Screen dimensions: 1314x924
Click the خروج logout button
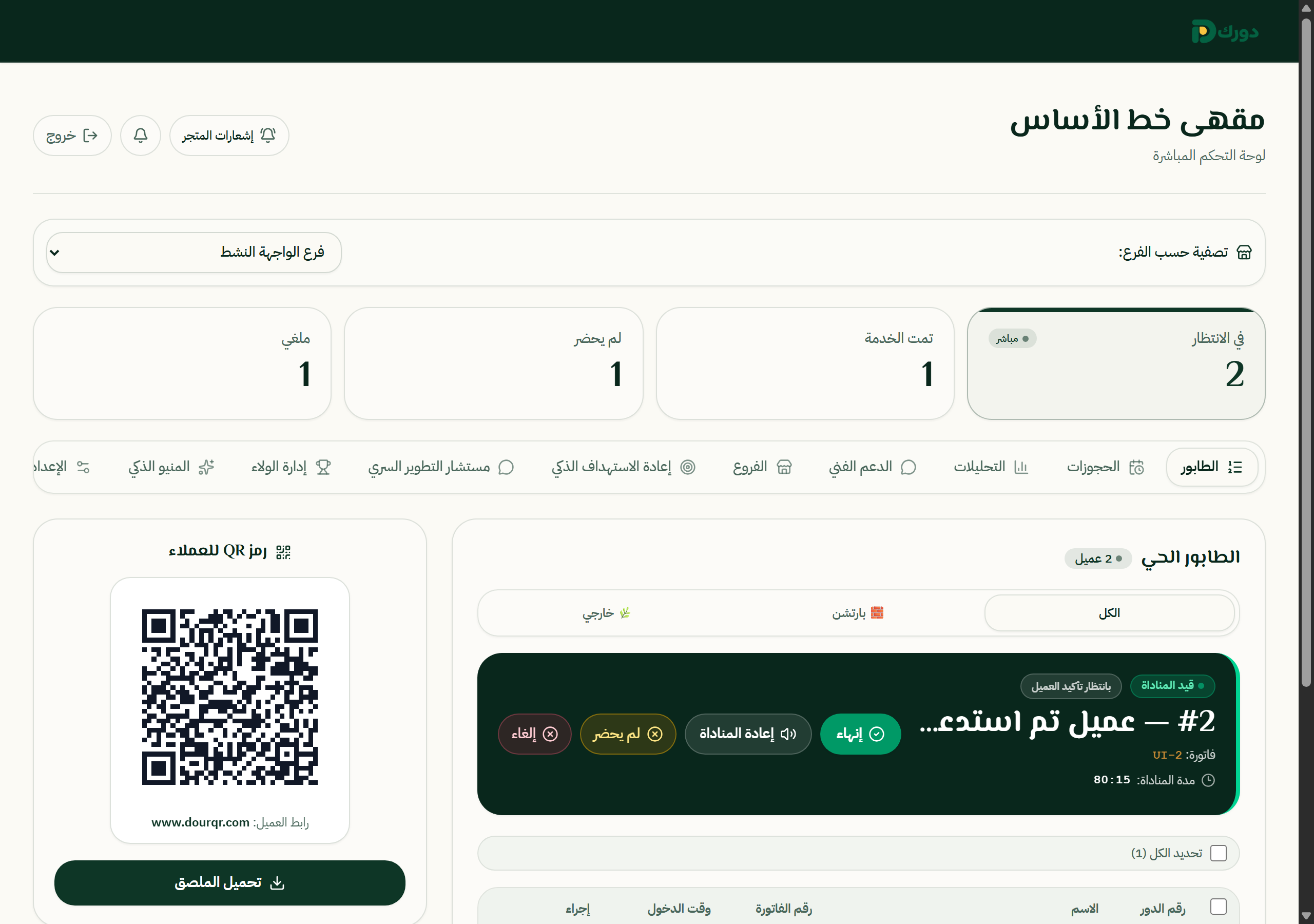tap(72, 136)
